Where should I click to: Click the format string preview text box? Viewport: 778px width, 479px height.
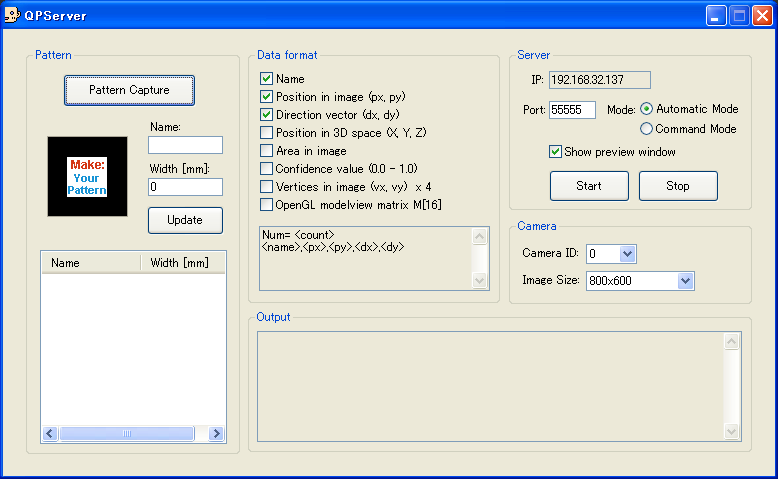[366, 259]
